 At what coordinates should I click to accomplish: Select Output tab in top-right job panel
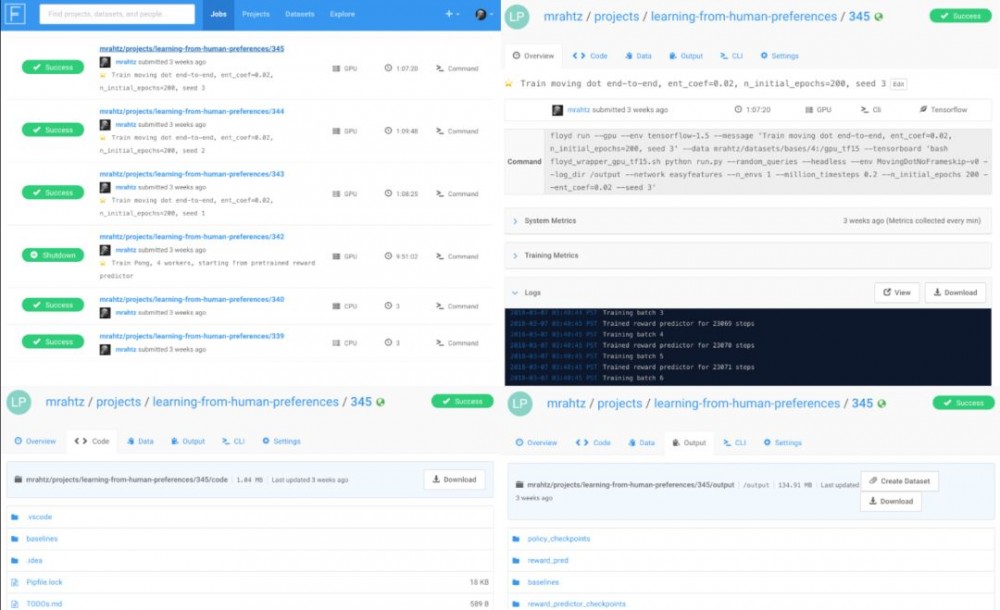point(686,56)
